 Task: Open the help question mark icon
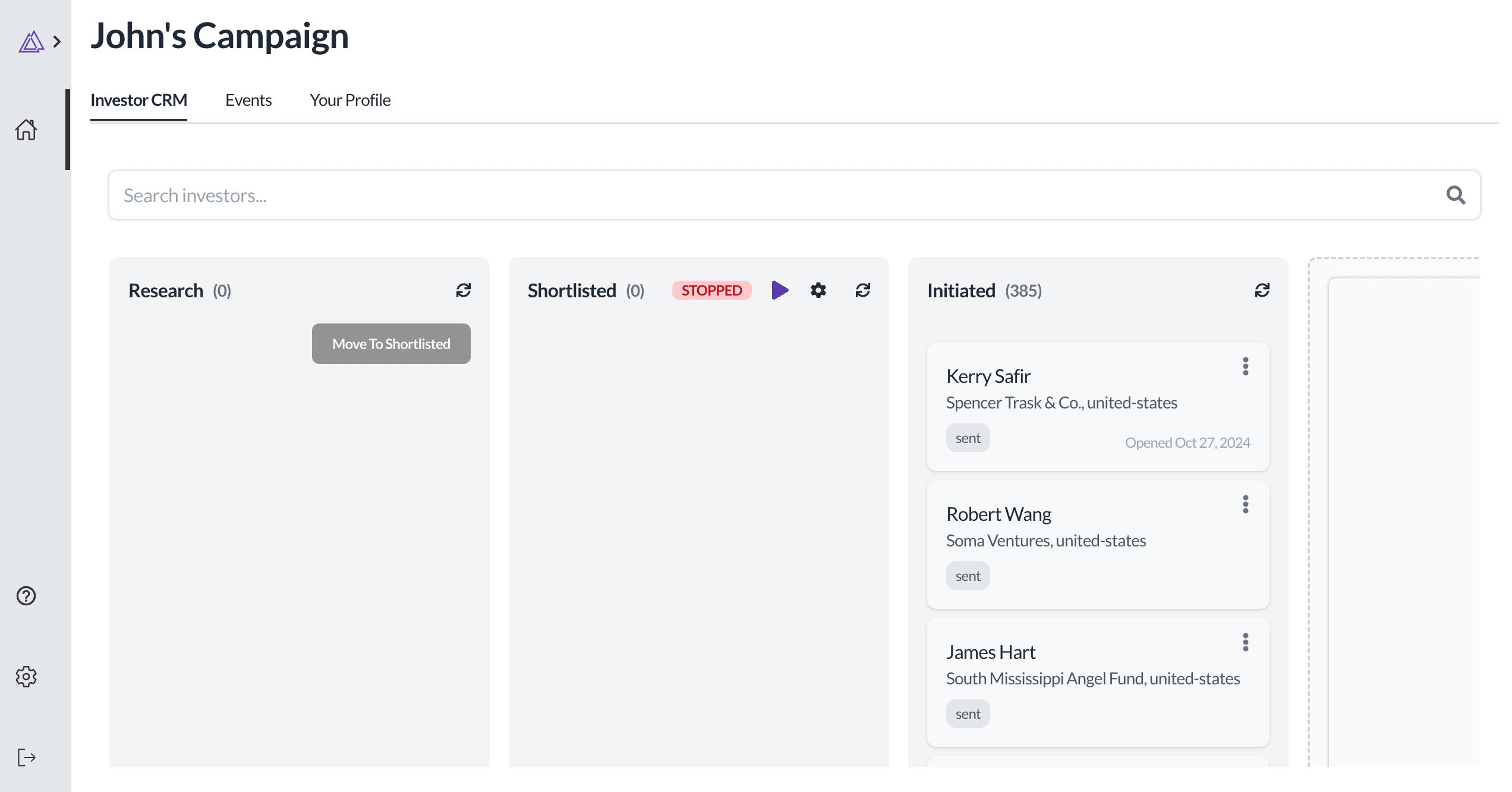(26, 596)
